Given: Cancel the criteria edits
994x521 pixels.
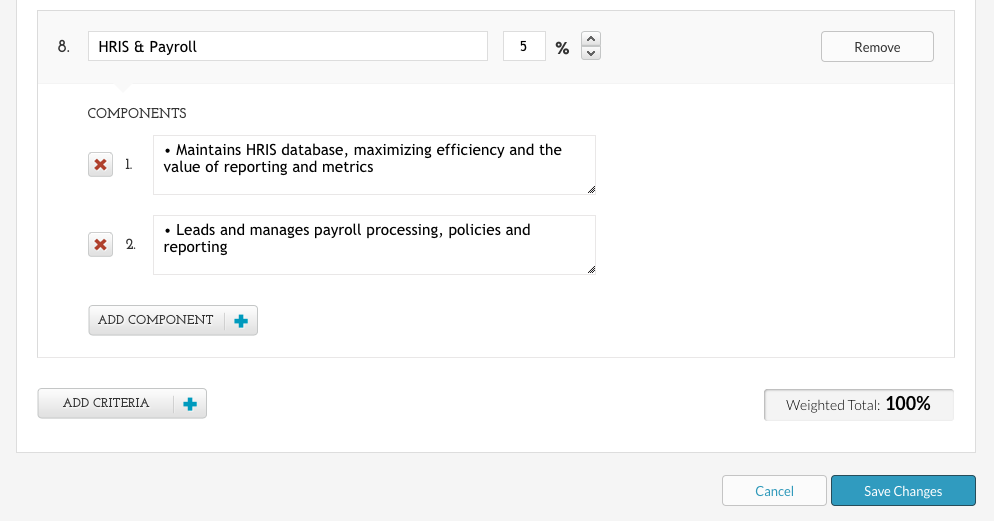Looking at the screenshot, I should 774,491.
